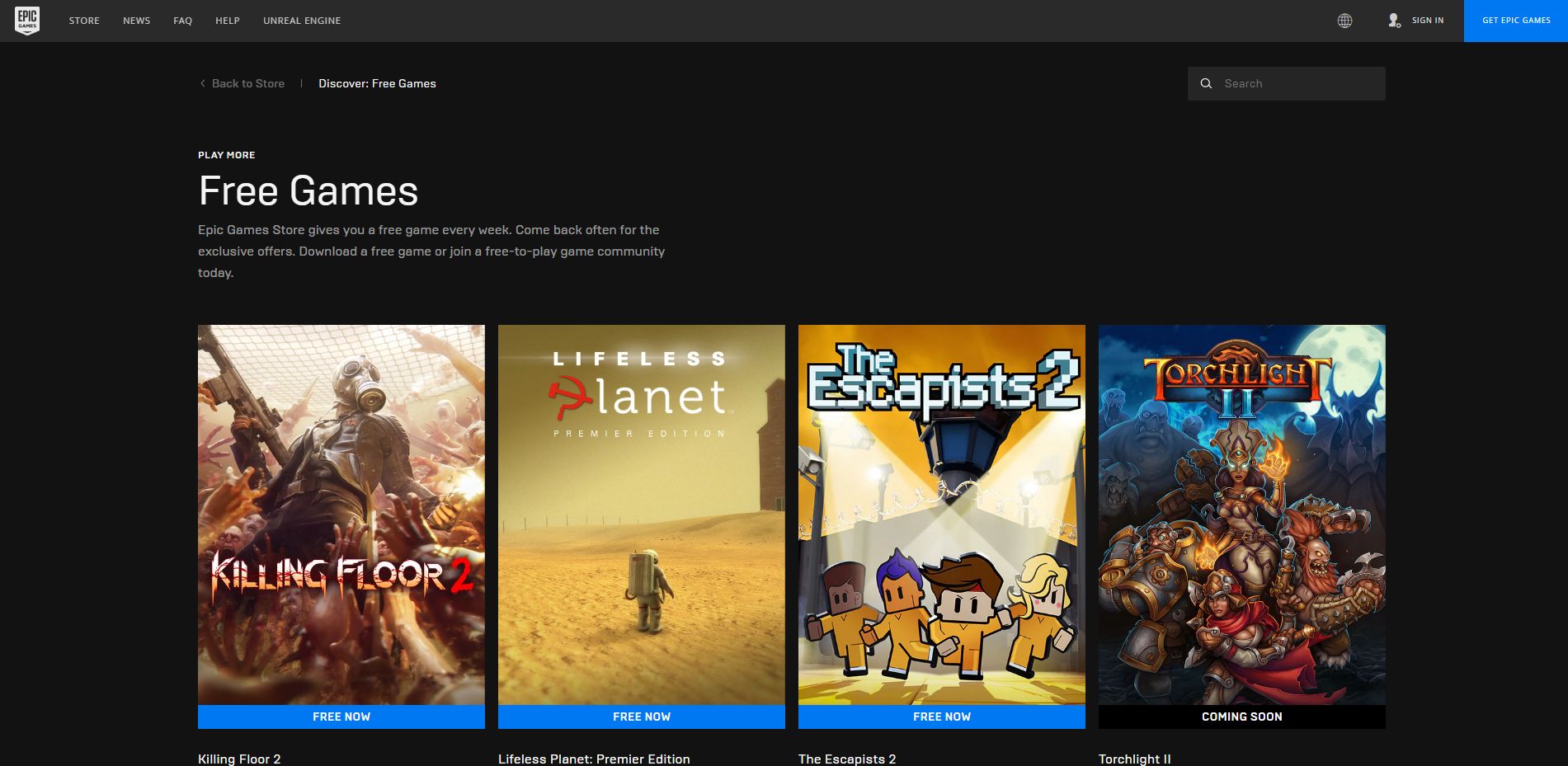Go Back to Store
Viewport: 1568px width, 766px height.
(x=248, y=83)
